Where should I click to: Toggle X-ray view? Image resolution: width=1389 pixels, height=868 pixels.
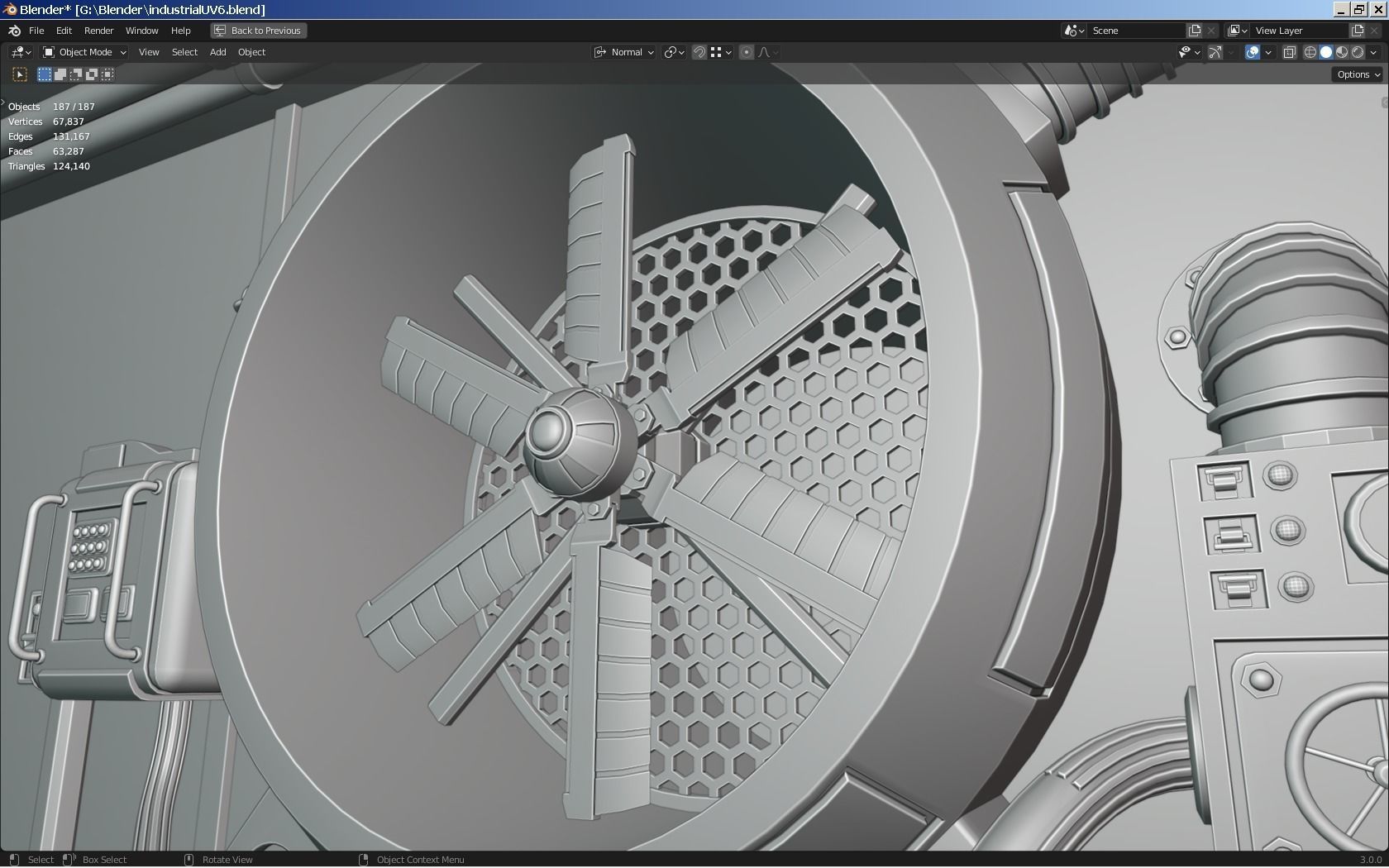tap(1289, 52)
